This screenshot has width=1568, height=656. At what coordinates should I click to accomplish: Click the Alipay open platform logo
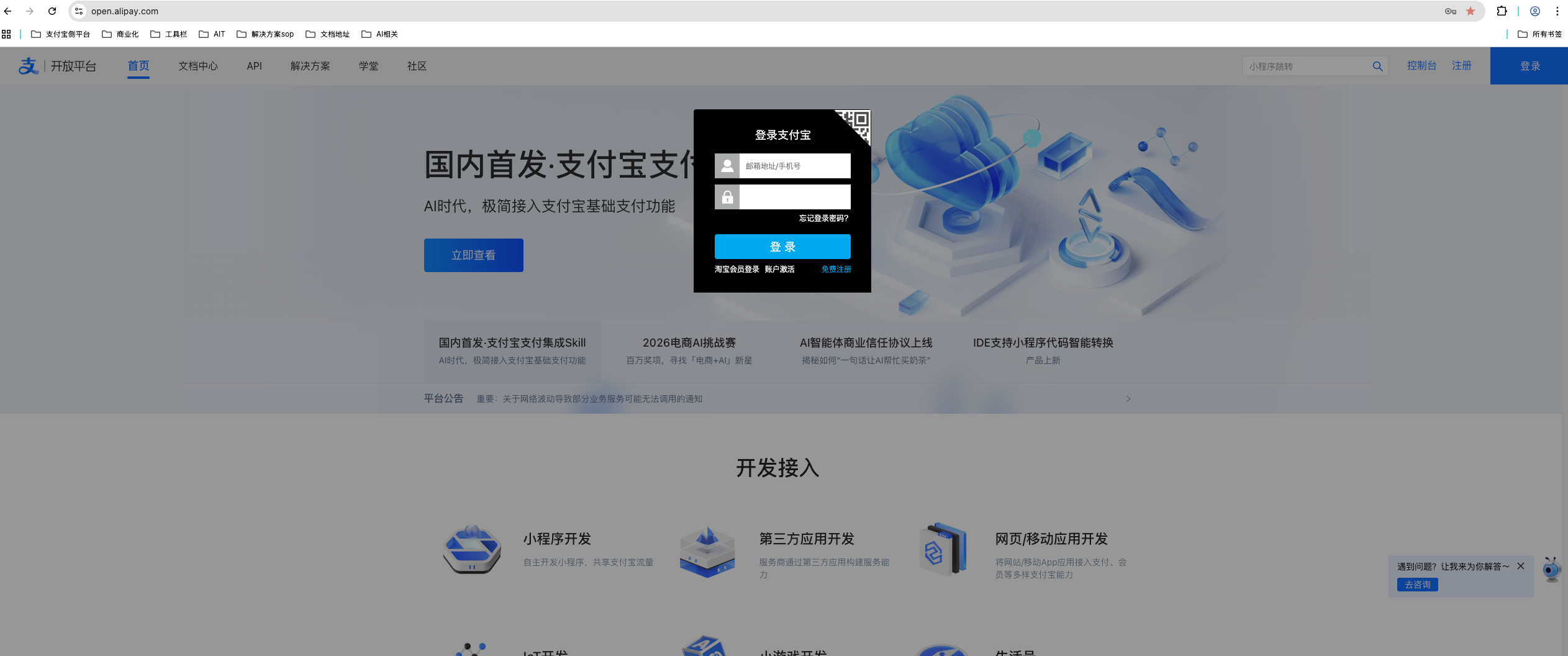point(57,66)
